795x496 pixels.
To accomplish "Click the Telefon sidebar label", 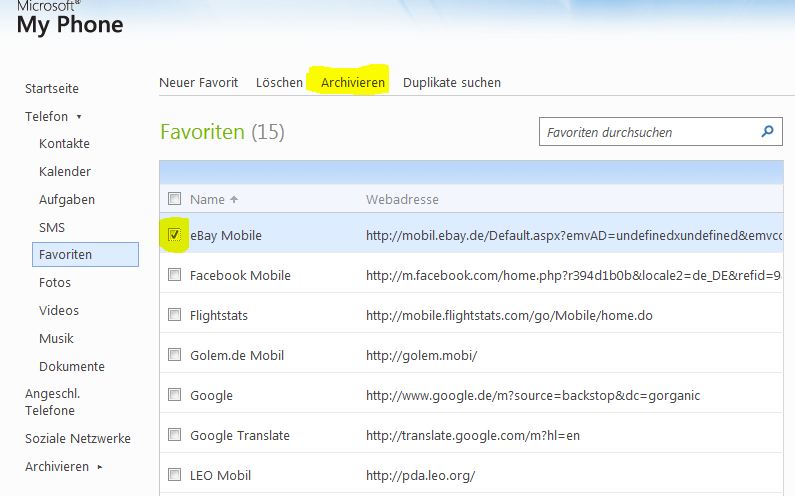I will pyautogui.click(x=46, y=117).
